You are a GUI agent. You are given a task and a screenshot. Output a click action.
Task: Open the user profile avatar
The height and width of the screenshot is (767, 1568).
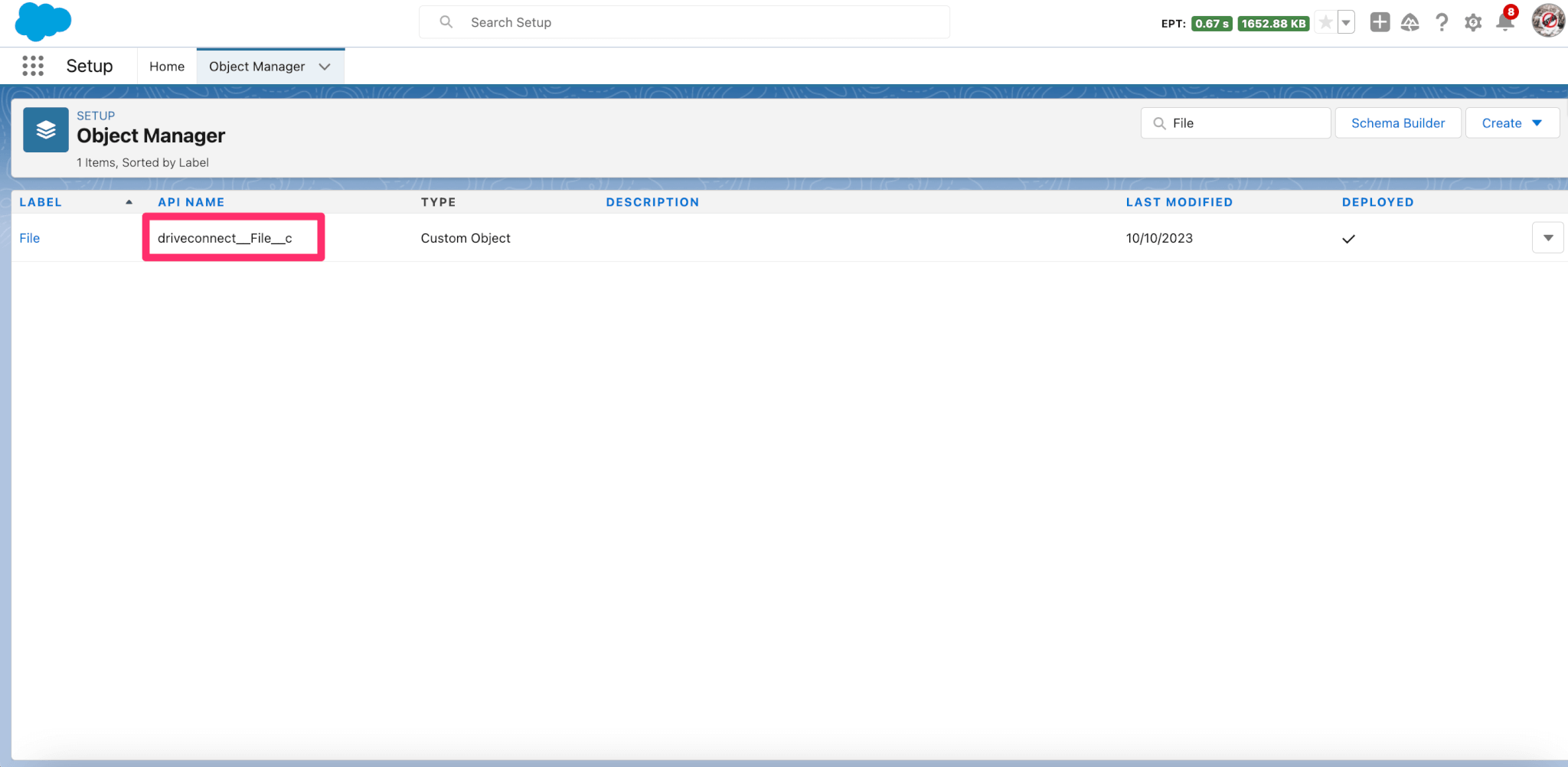point(1547,21)
